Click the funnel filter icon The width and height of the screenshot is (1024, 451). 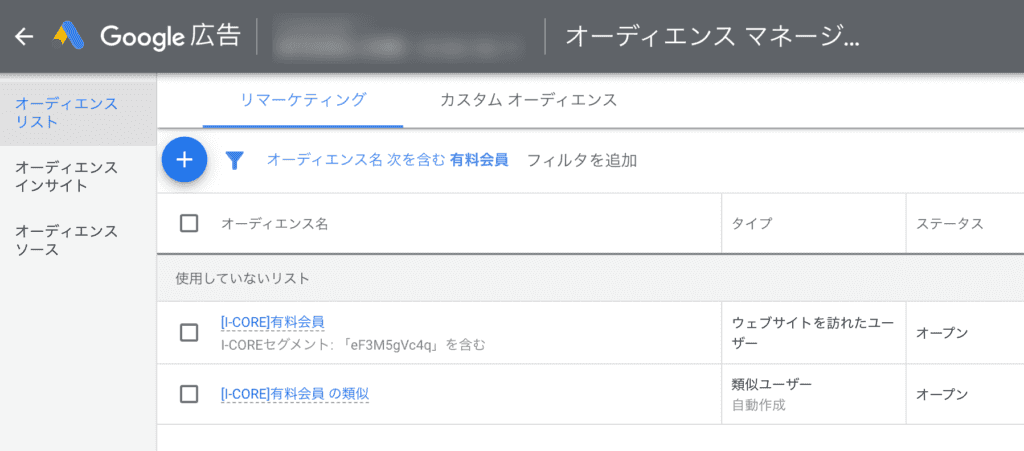tap(235, 160)
